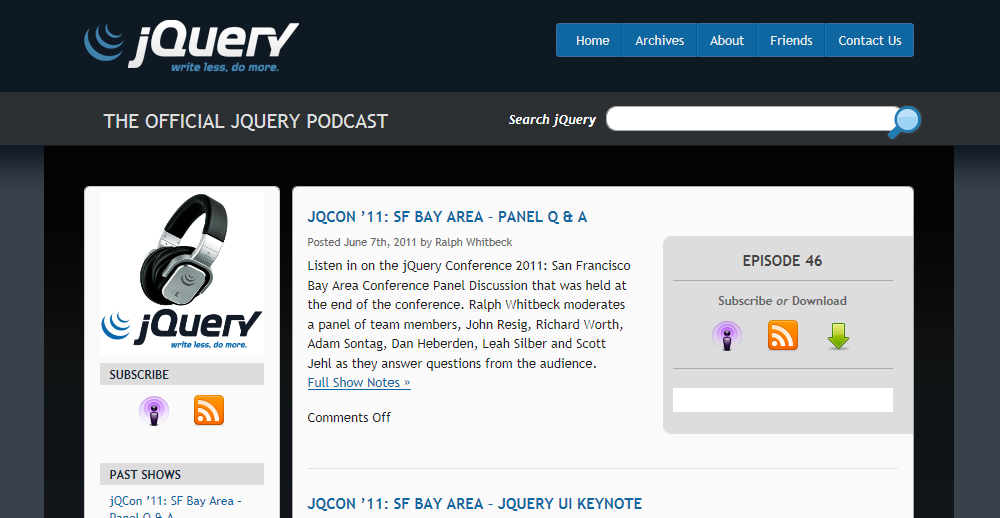Follow the 'Full Show Notes »' link
This screenshot has width=1000, height=518.
pyautogui.click(x=359, y=383)
